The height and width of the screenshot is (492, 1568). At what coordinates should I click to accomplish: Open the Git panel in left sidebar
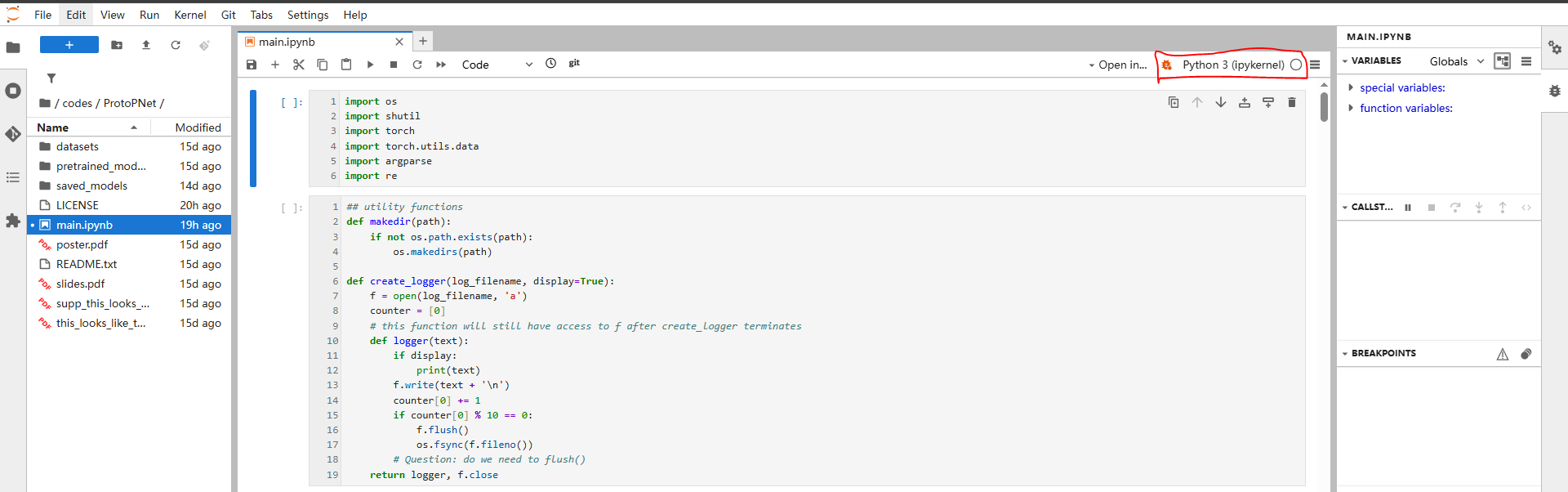(13, 134)
